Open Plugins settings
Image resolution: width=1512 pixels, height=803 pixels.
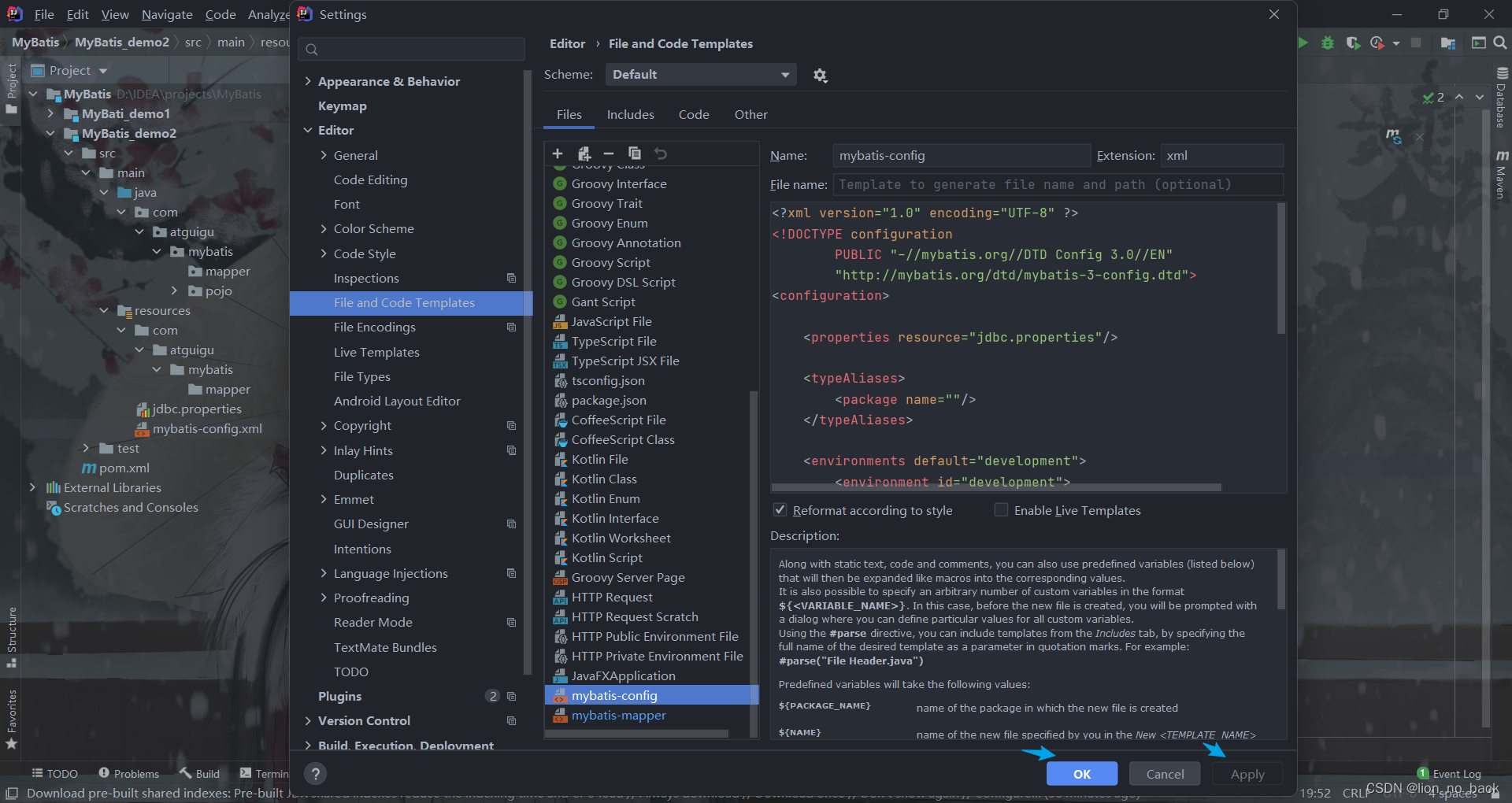click(339, 696)
